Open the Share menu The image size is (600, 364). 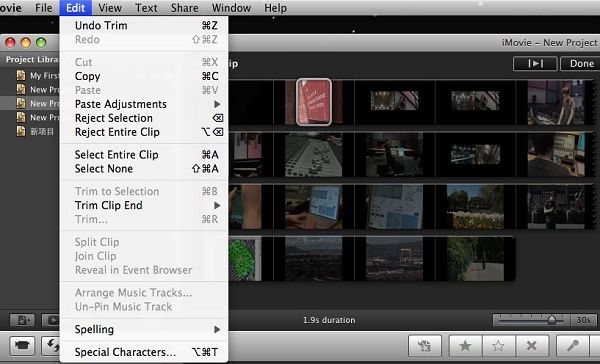click(184, 8)
